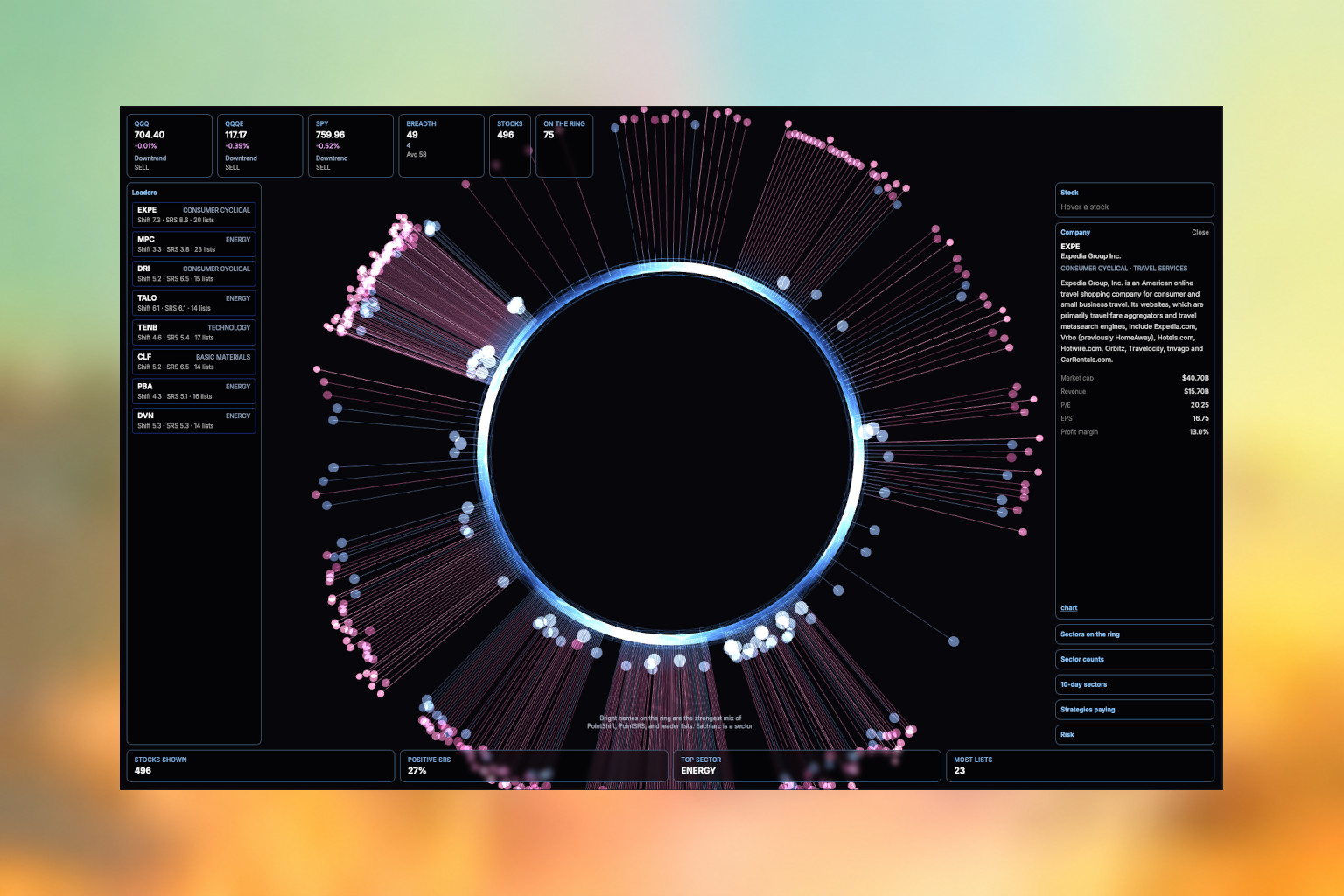Expand the Sectors on the ring section

coord(1135,634)
